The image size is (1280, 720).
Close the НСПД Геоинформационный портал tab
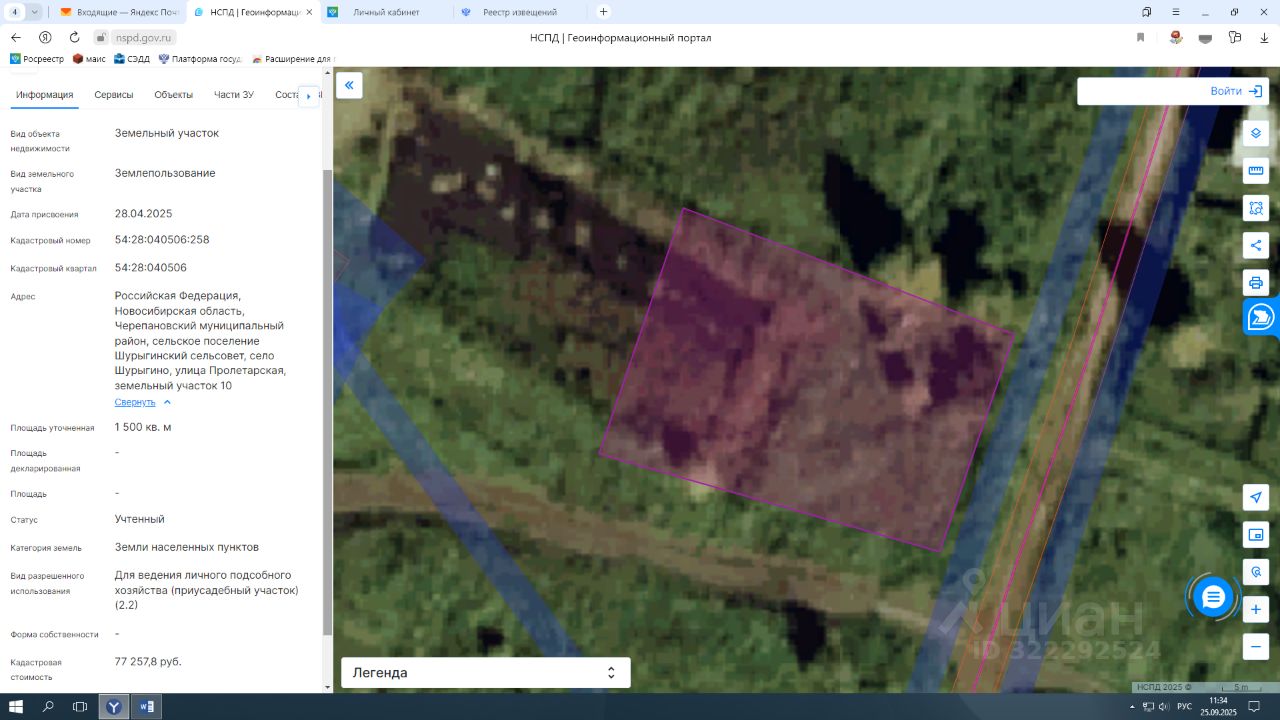[x=309, y=12]
